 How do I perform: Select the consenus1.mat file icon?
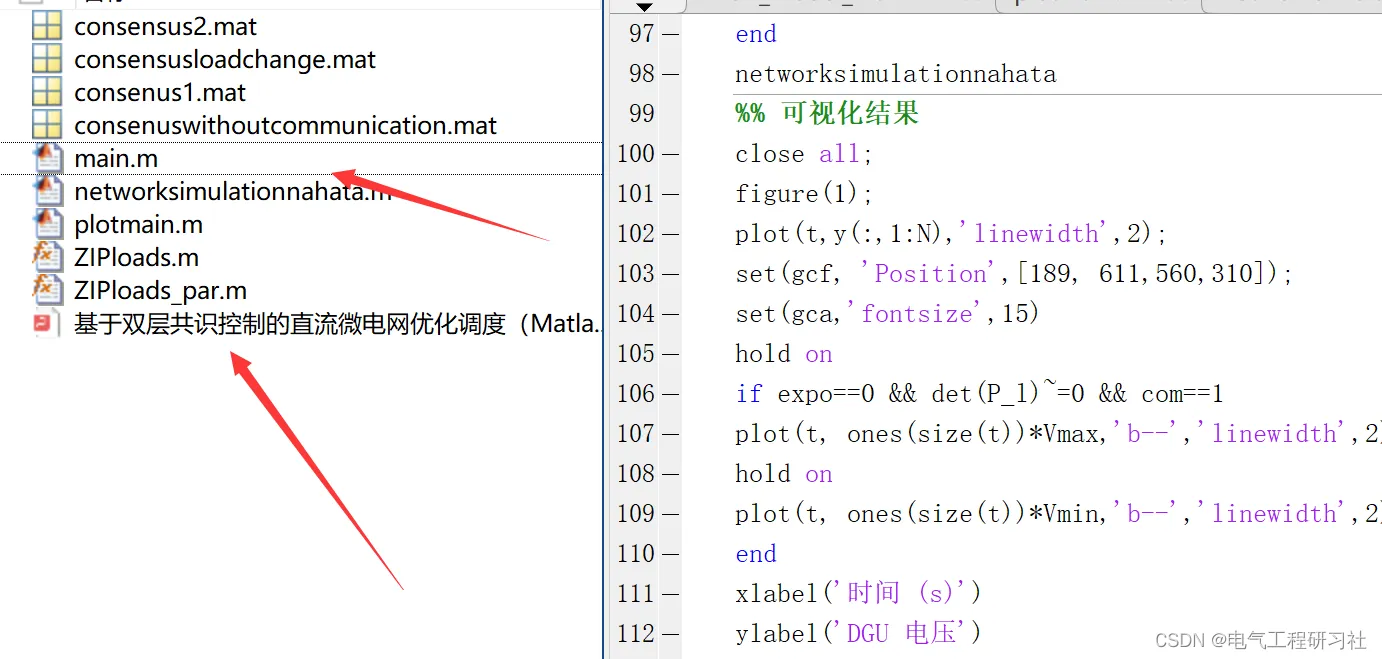point(47,92)
